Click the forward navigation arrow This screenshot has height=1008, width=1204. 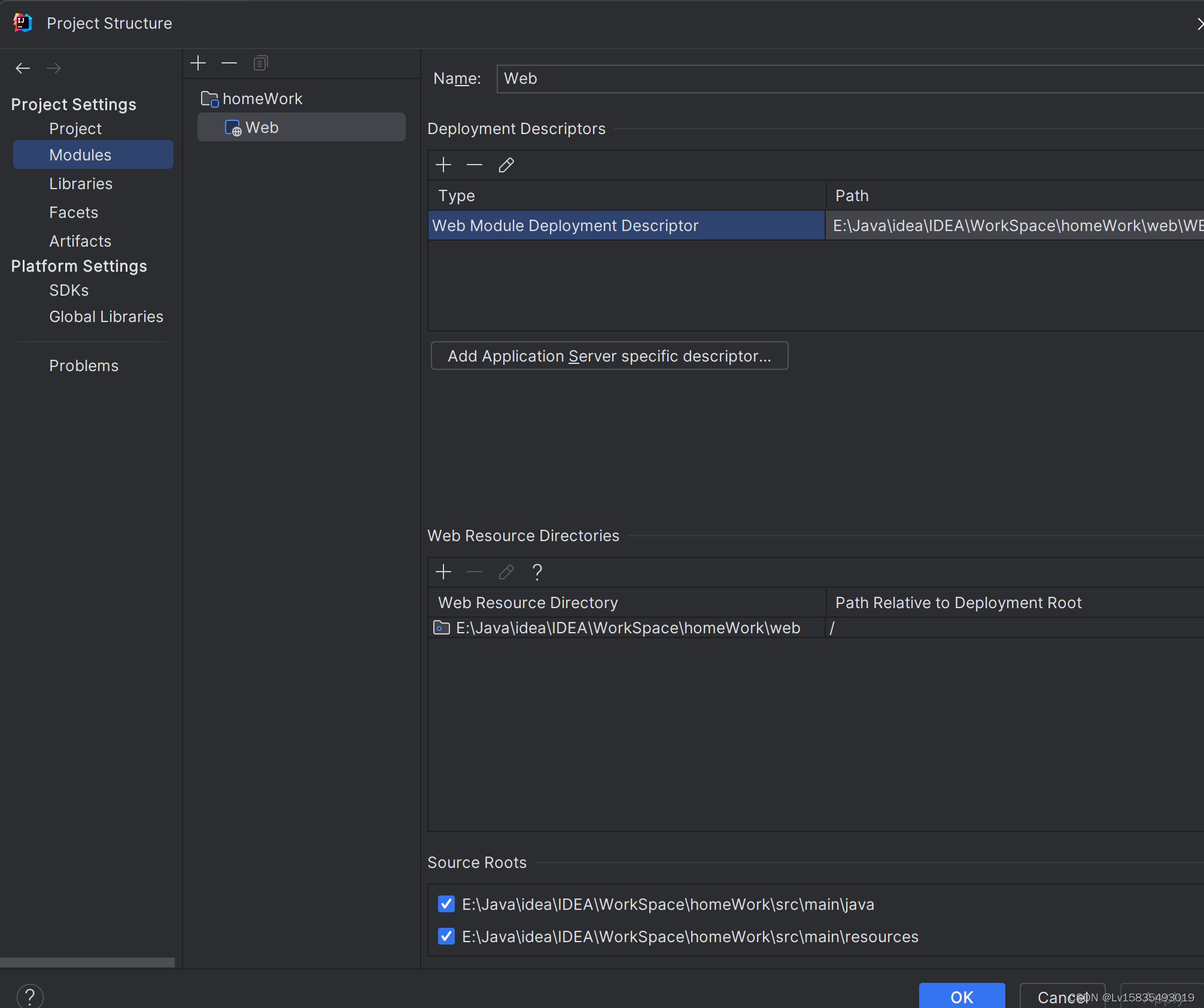[54, 68]
